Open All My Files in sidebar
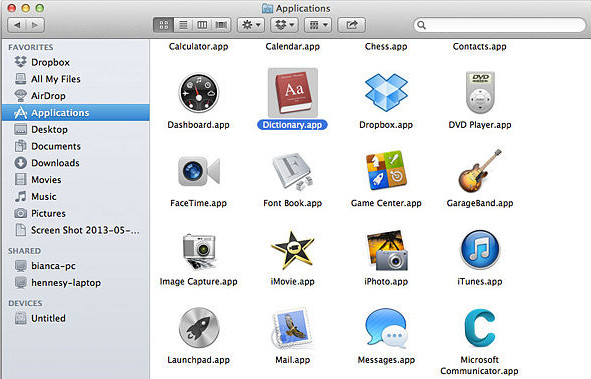591x379 pixels. pyautogui.click(x=75, y=79)
